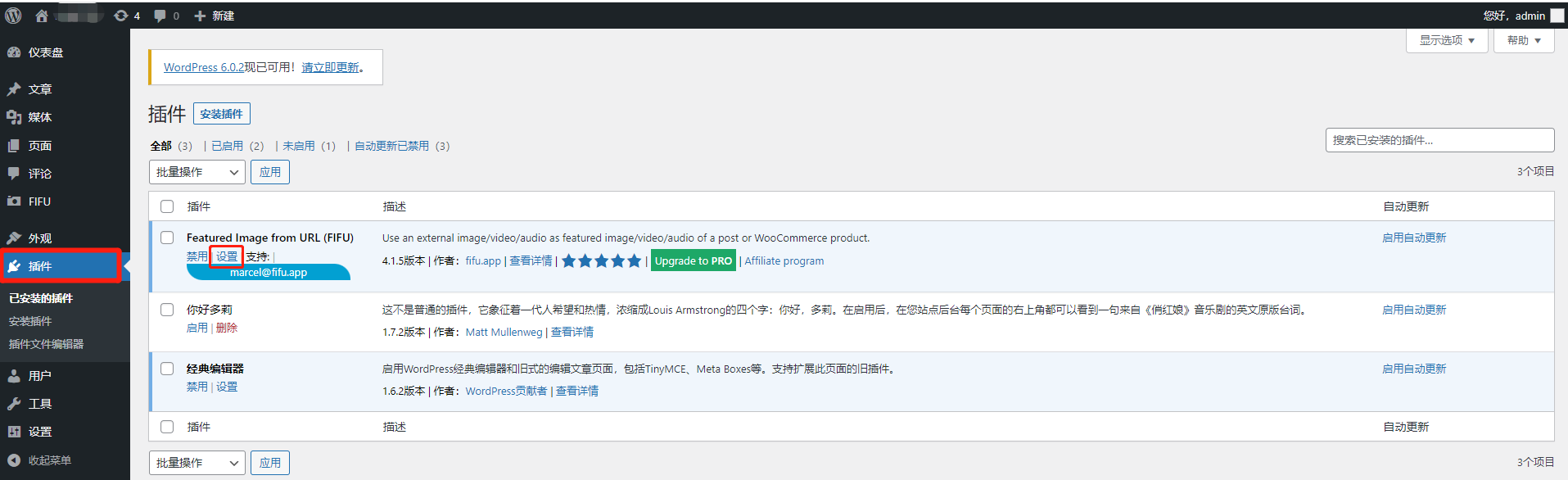Click the 请立即更新 link

point(331,67)
